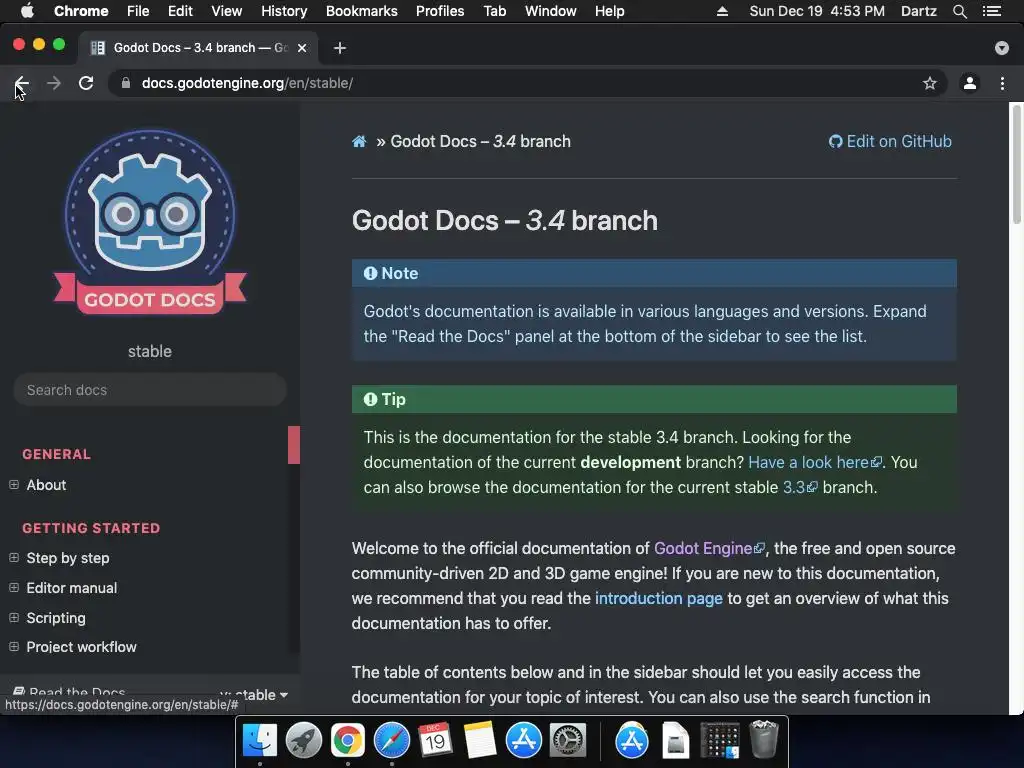Image resolution: width=1024 pixels, height=768 pixels.
Task: Open the tab search arrow at window top right
Action: (x=1001, y=48)
